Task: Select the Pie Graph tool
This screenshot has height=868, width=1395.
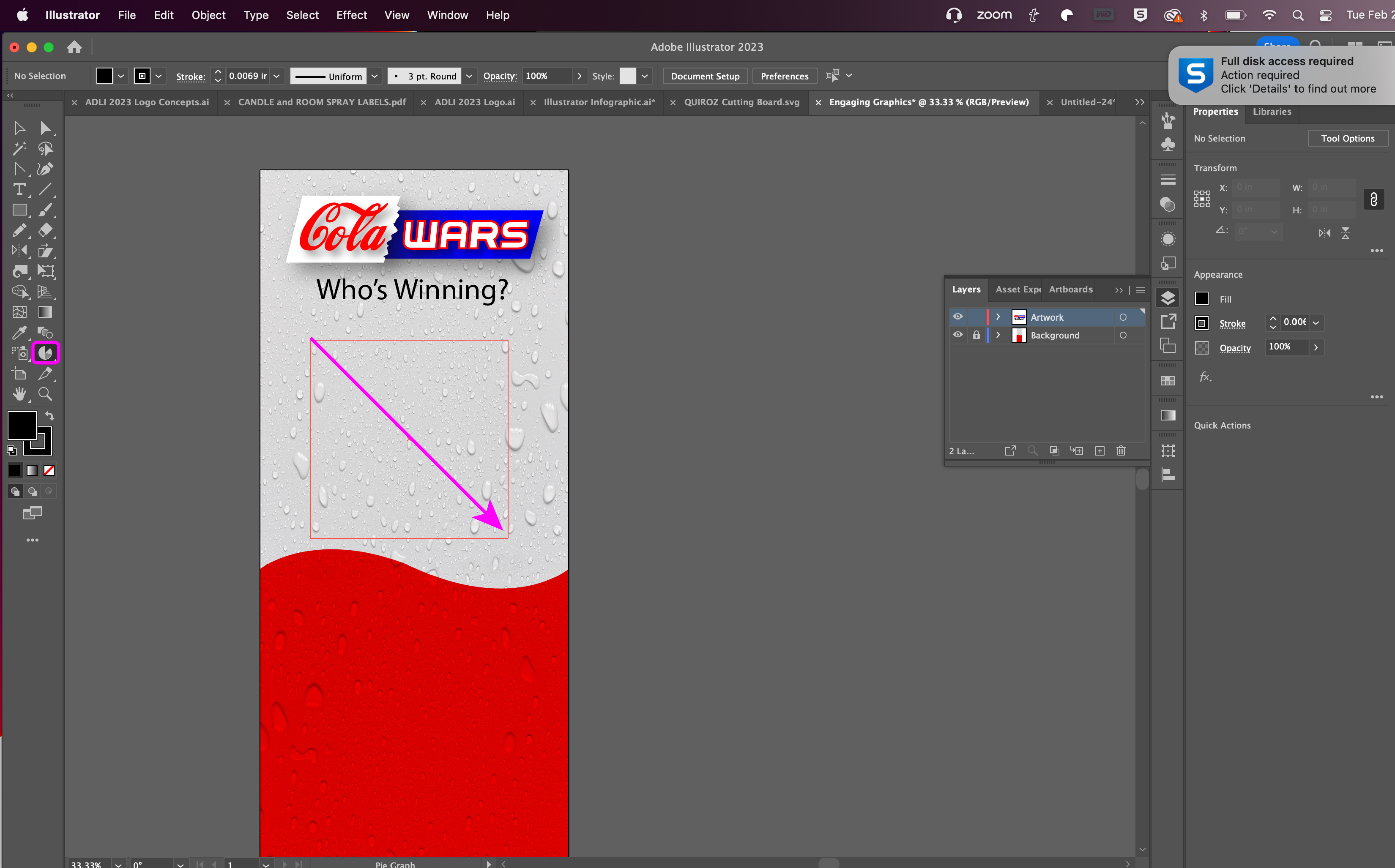Action: [45, 353]
